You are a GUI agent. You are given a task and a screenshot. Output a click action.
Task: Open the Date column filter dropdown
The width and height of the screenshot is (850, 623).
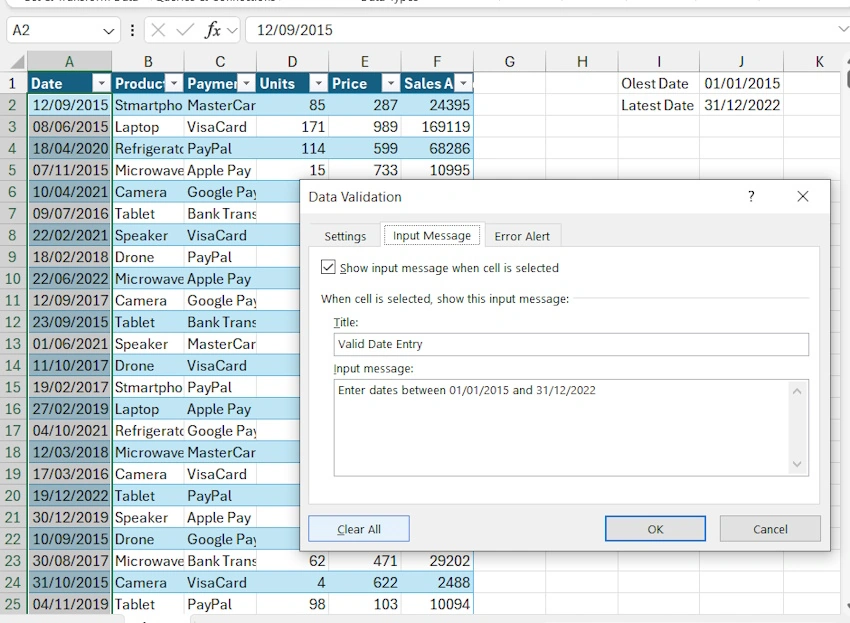(x=101, y=84)
